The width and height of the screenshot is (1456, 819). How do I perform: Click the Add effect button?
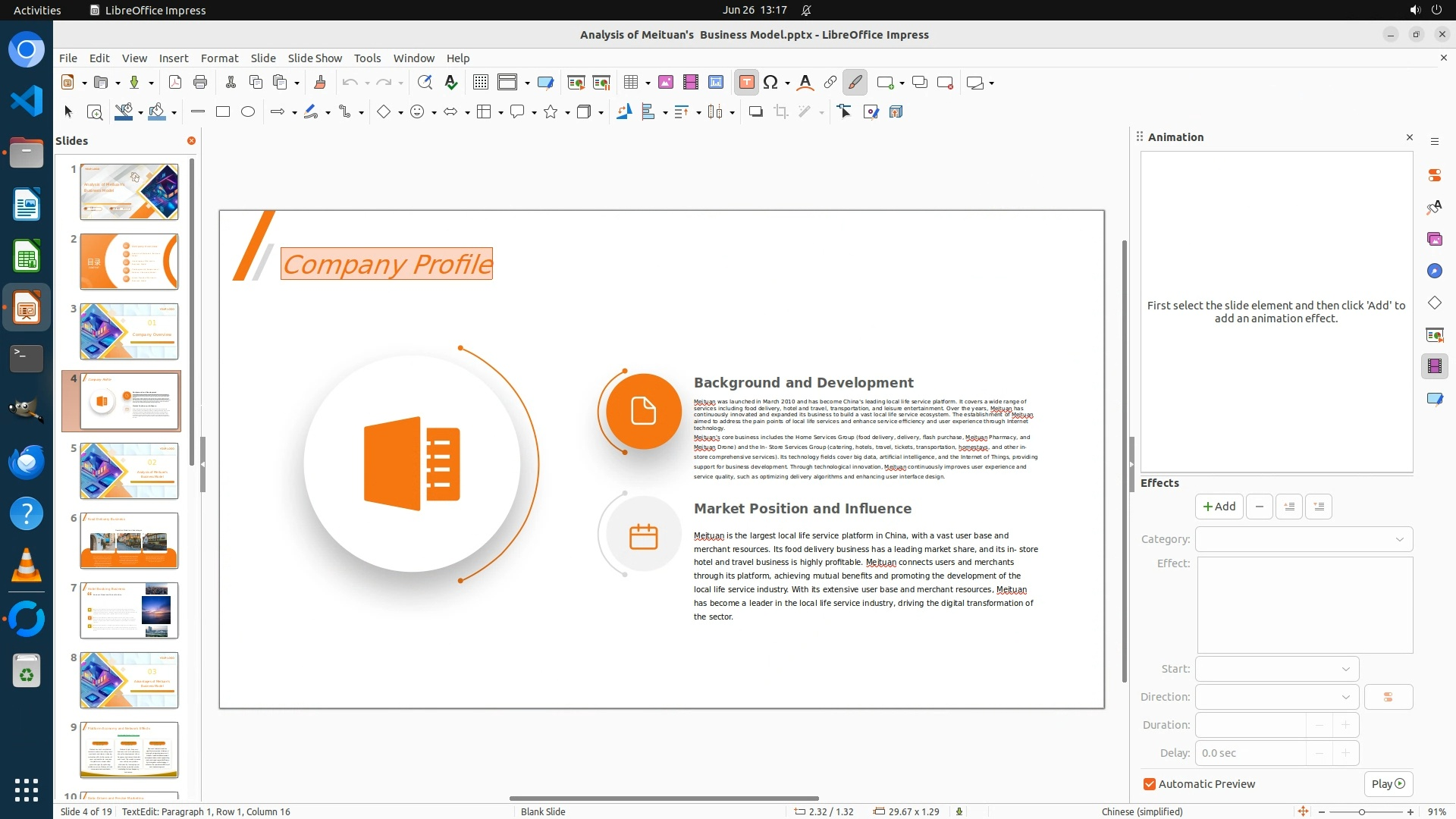click(x=1219, y=507)
